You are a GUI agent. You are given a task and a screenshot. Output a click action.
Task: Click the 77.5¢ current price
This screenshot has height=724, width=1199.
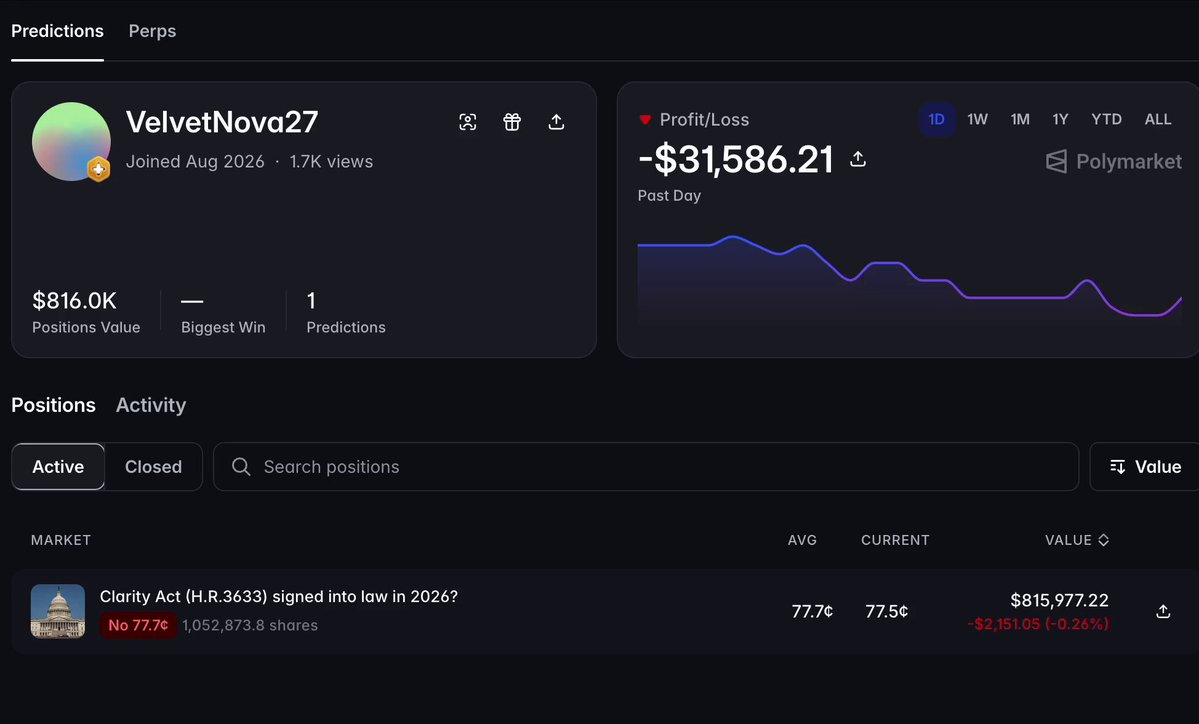(x=887, y=612)
